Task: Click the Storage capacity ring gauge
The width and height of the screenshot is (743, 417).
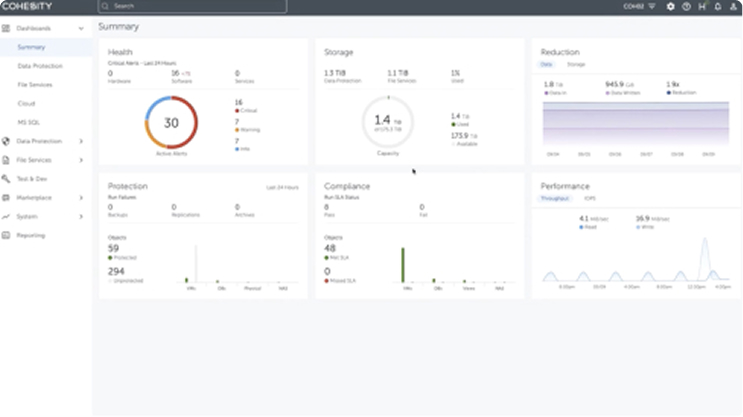Action: pos(389,123)
